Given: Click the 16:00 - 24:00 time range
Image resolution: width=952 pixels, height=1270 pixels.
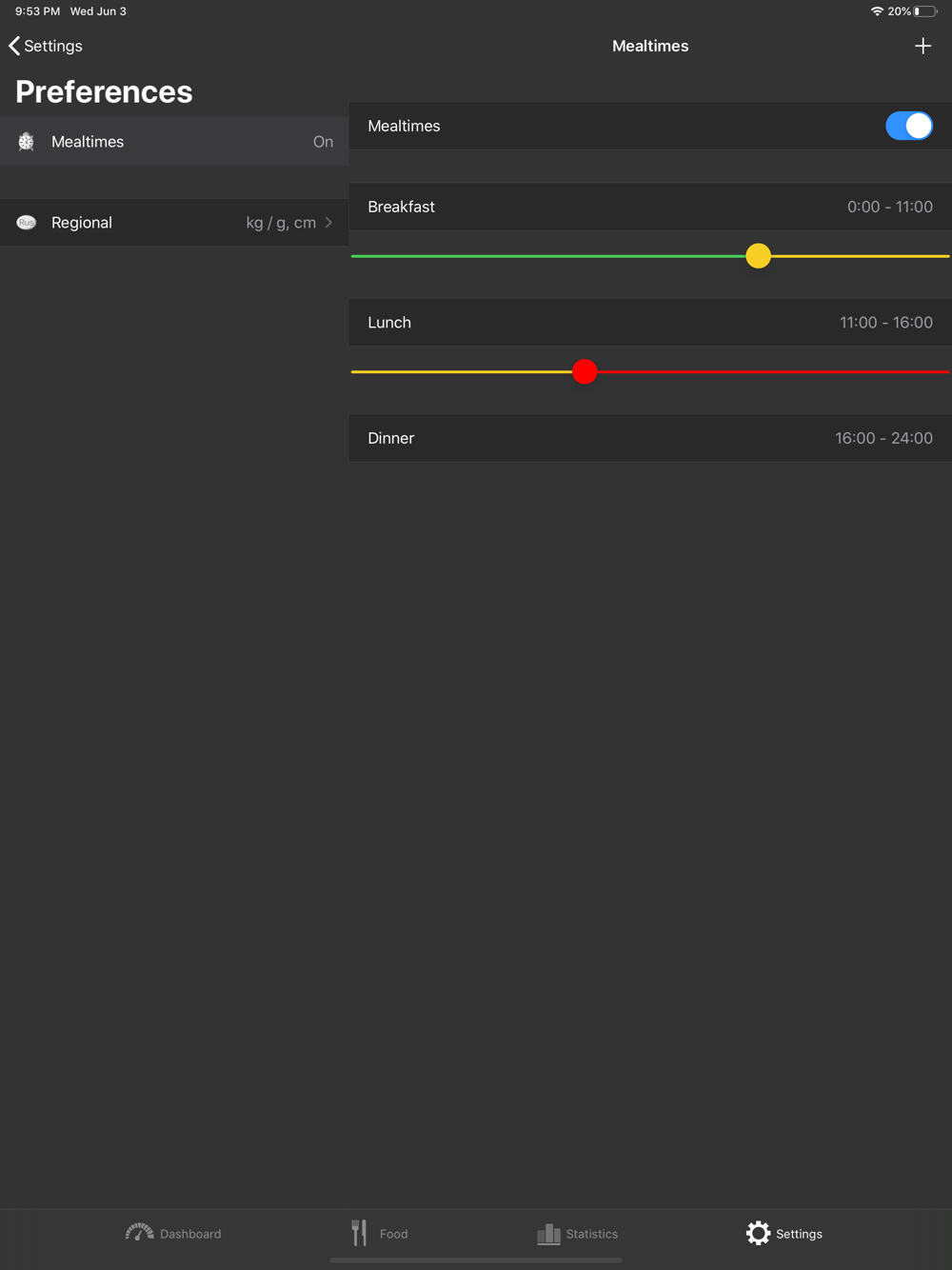Looking at the screenshot, I should point(883,438).
